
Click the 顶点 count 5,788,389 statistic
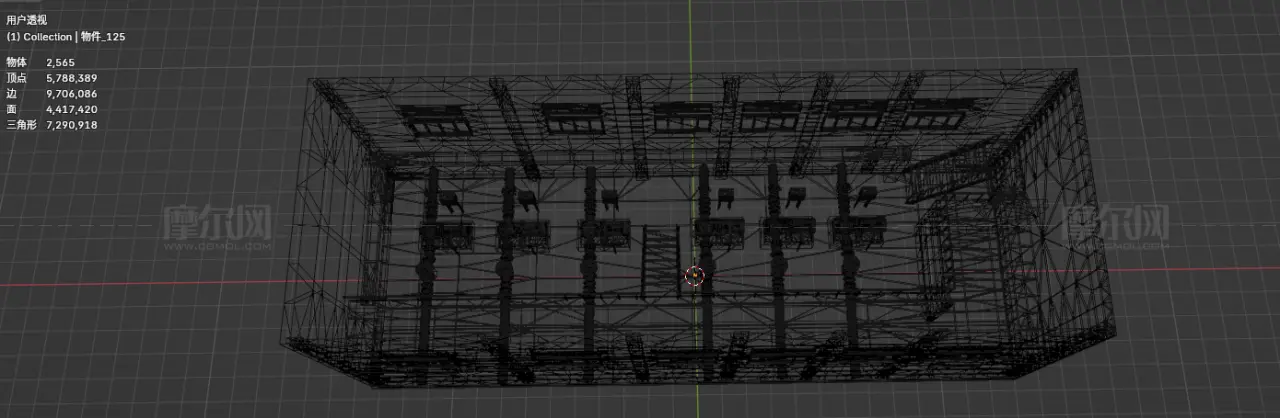click(71, 78)
